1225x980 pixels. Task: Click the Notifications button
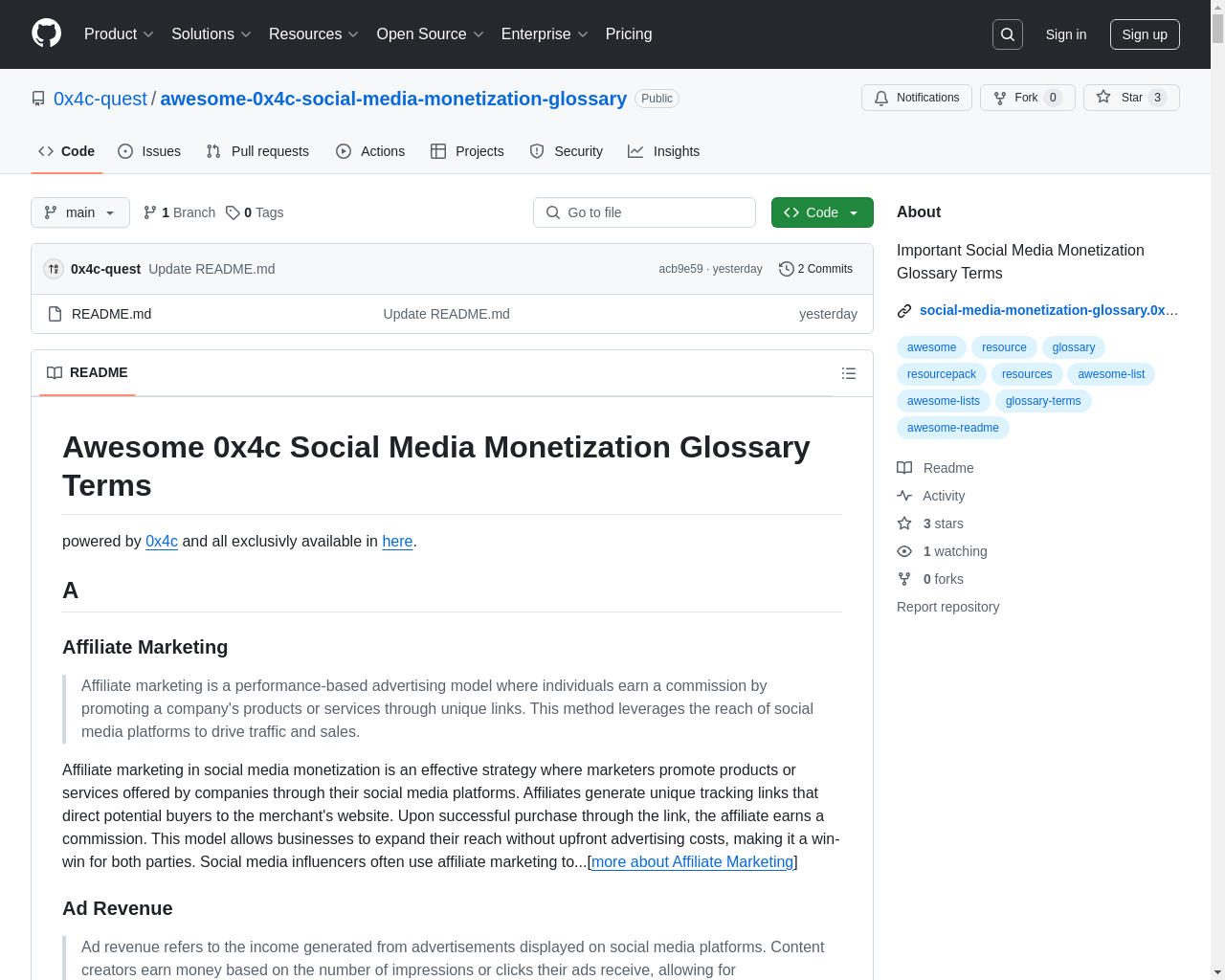point(917,98)
